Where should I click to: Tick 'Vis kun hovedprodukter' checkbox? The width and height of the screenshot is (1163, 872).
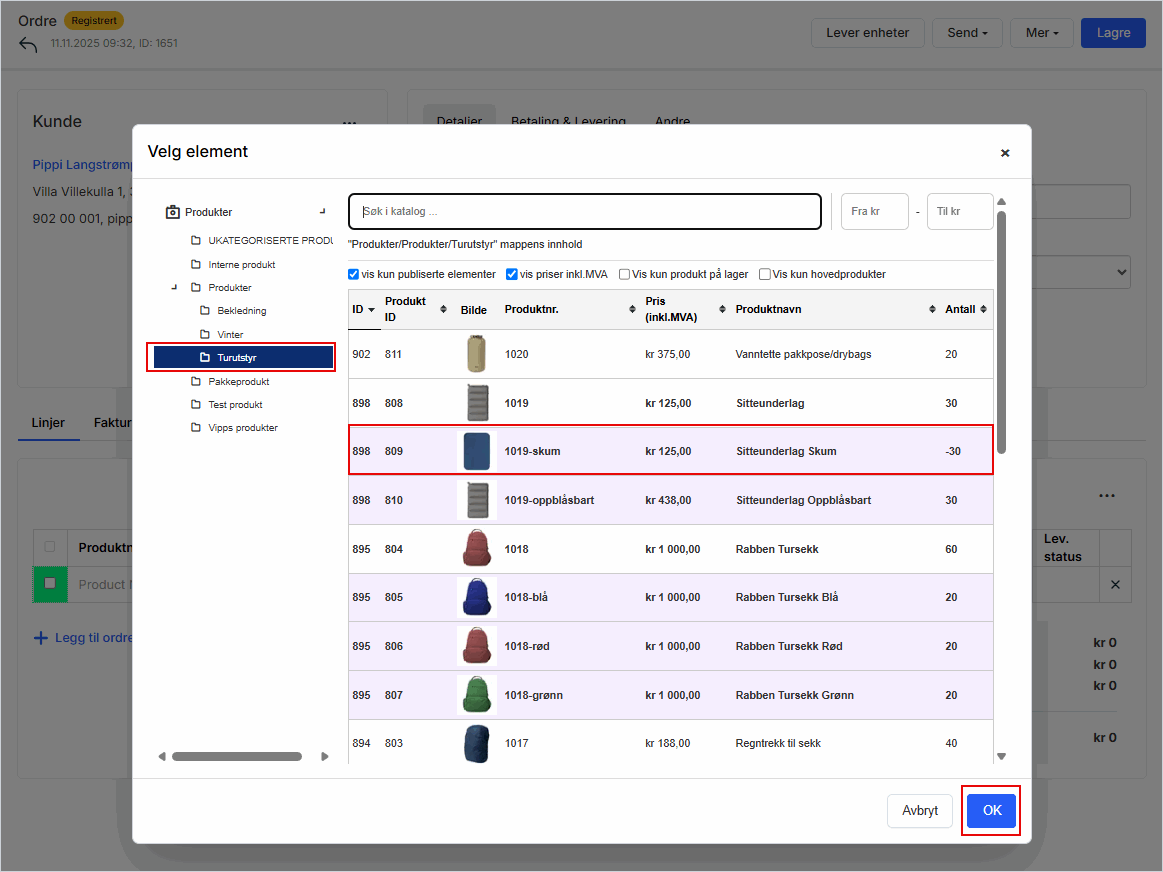(x=765, y=274)
